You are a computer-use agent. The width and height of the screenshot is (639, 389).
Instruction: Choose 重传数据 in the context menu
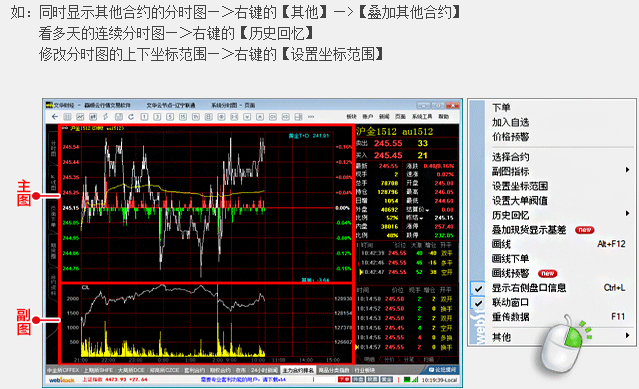point(511,317)
